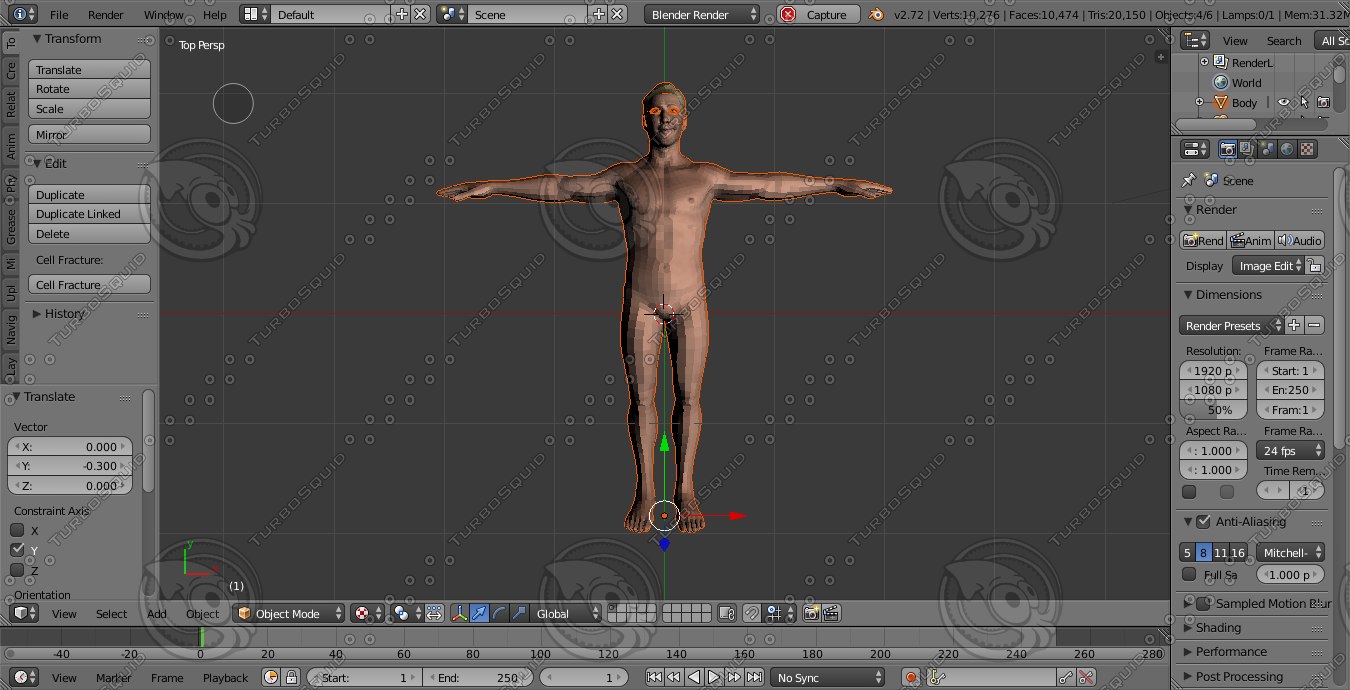The height and width of the screenshot is (690, 1350).
Task: Select the rotate arc manipulator
Action: (x=498, y=613)
